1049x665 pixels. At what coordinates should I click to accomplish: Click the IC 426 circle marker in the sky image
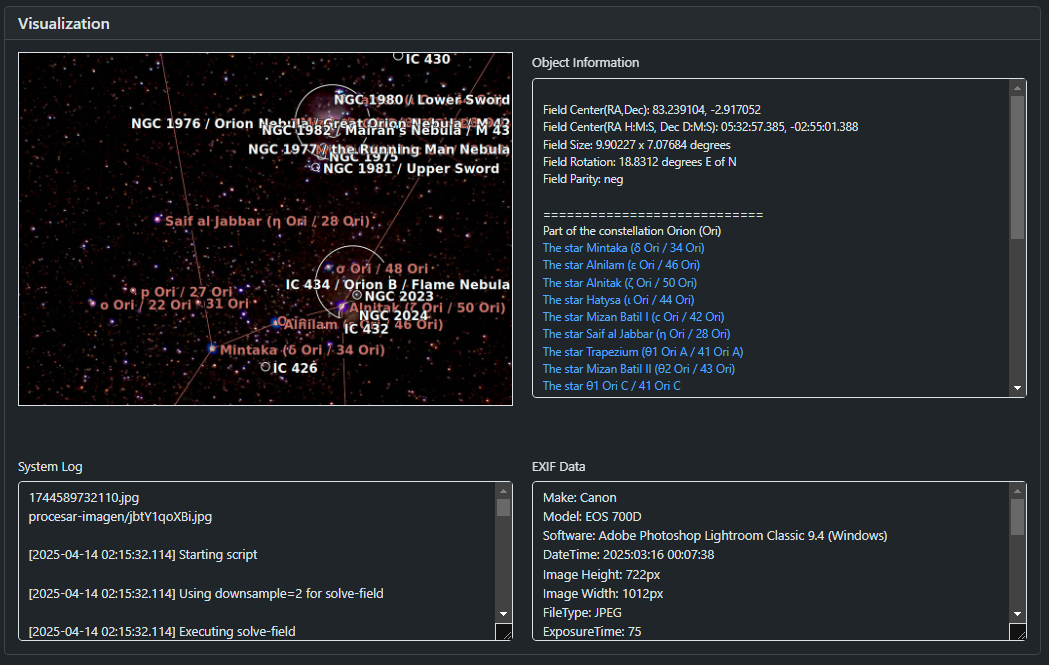(x=265, y=367)
